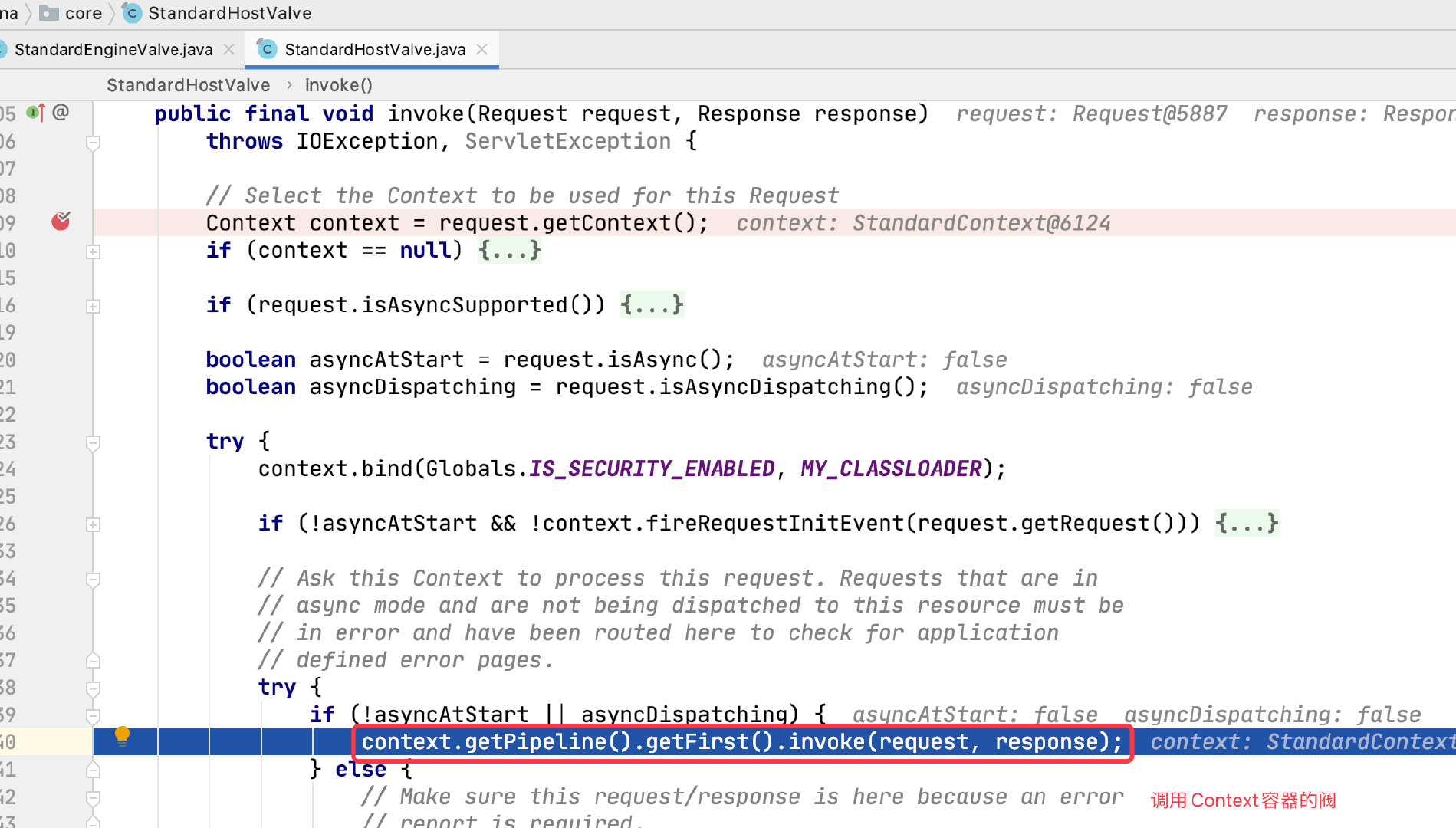Click the invoke() breadcrumb
1456x828 pixels.
pyautogui.click(x=338, y=85)
